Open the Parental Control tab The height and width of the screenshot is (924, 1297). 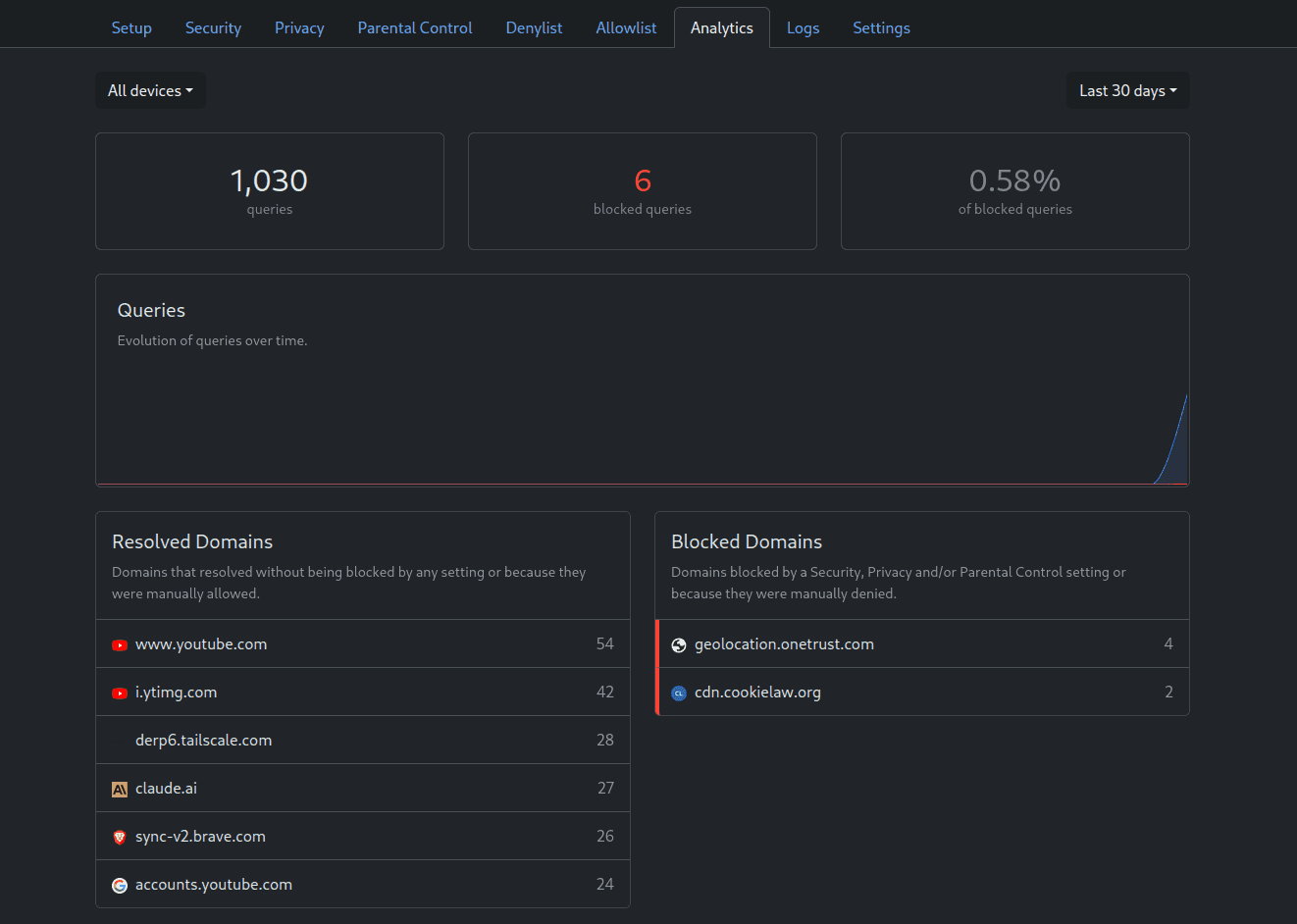click(x=415, y=27)
